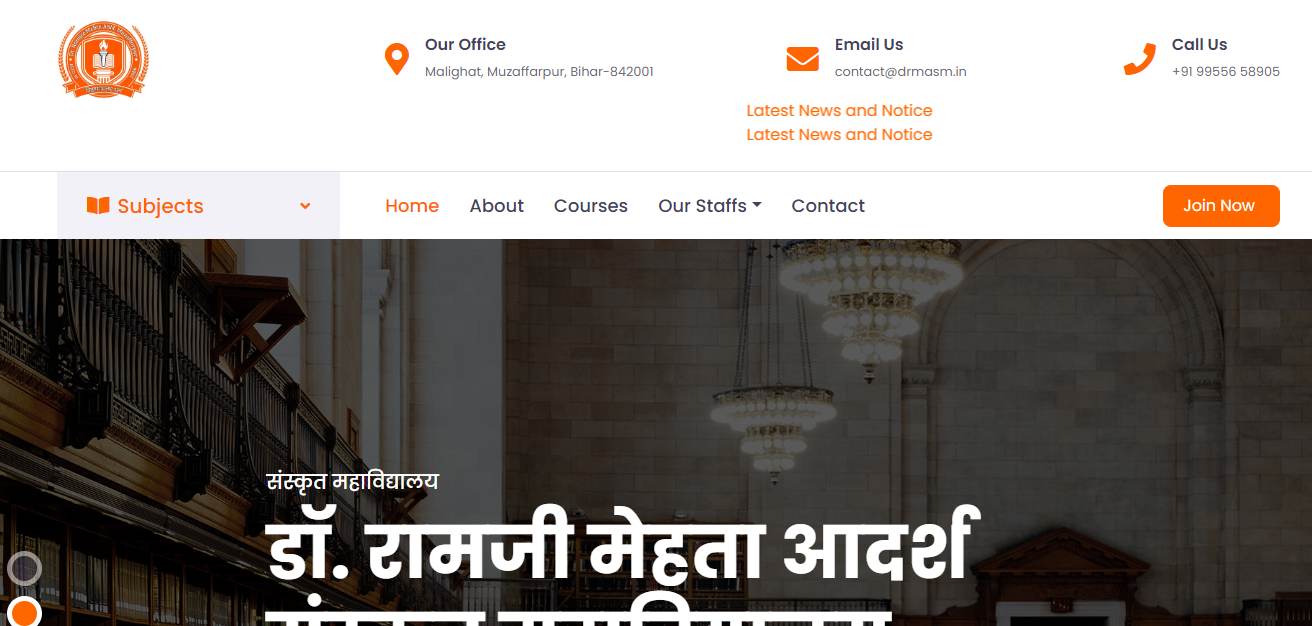Go to the Home page
Screen dimensions: 1312x626
click(x=412, y=206)
